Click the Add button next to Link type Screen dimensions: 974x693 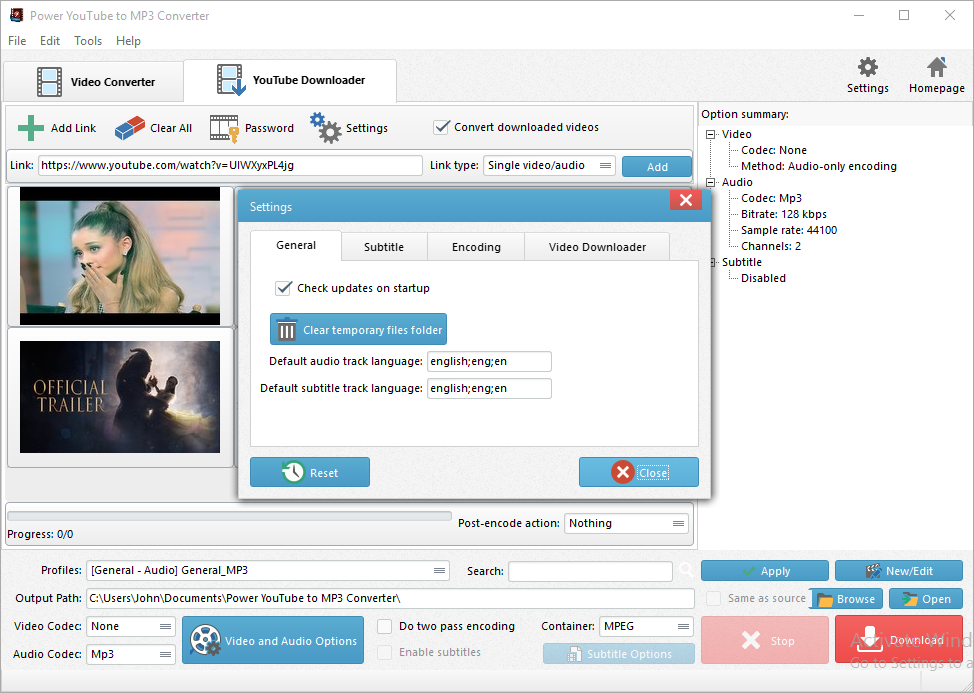tap(657, 166)
